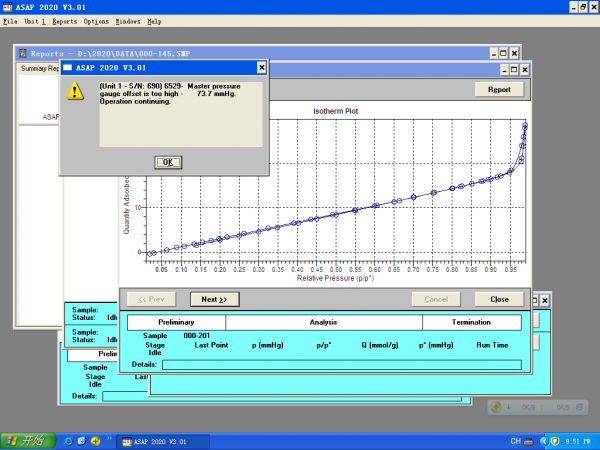
Task: Maximize the isotherm plot window
Action: [514, 70]
